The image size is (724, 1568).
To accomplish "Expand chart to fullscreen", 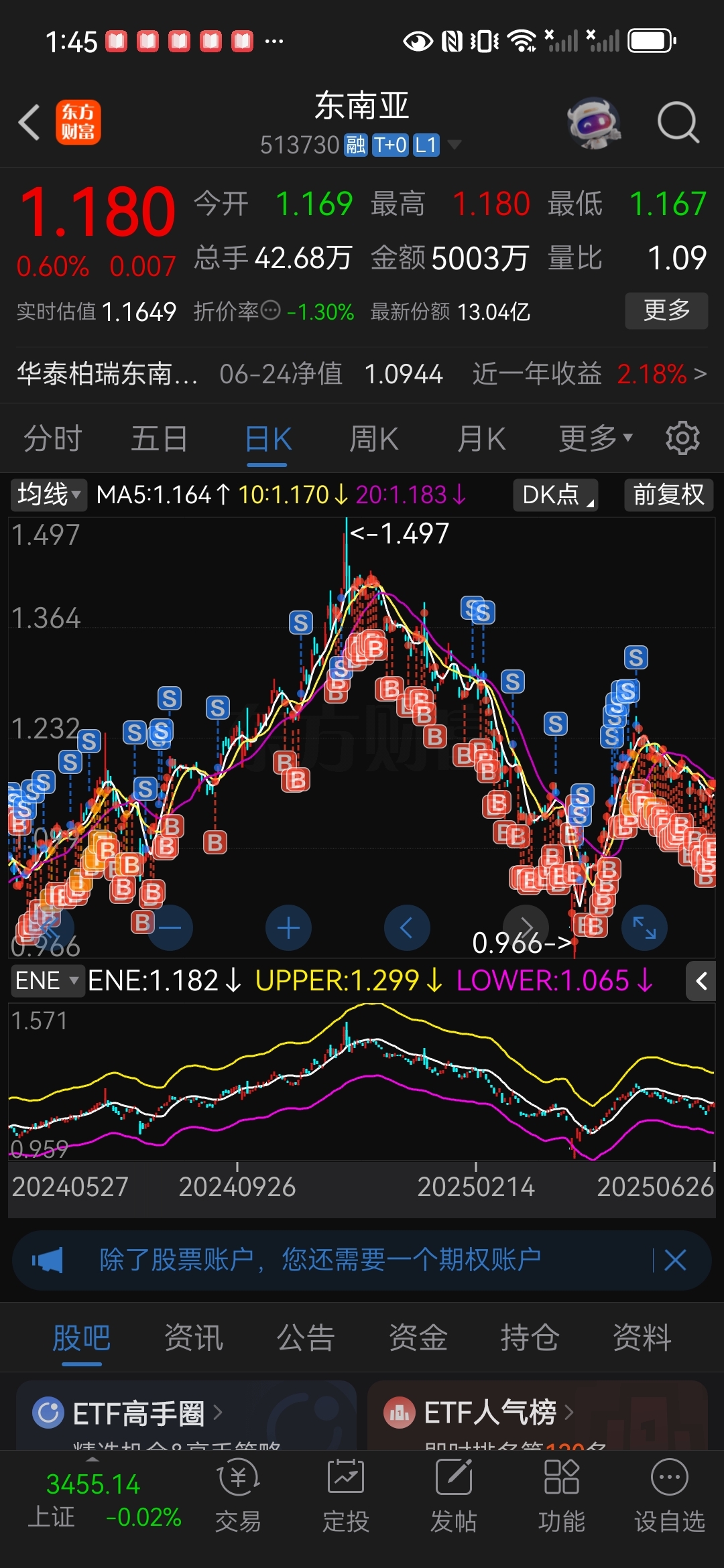I will point(644,927).
